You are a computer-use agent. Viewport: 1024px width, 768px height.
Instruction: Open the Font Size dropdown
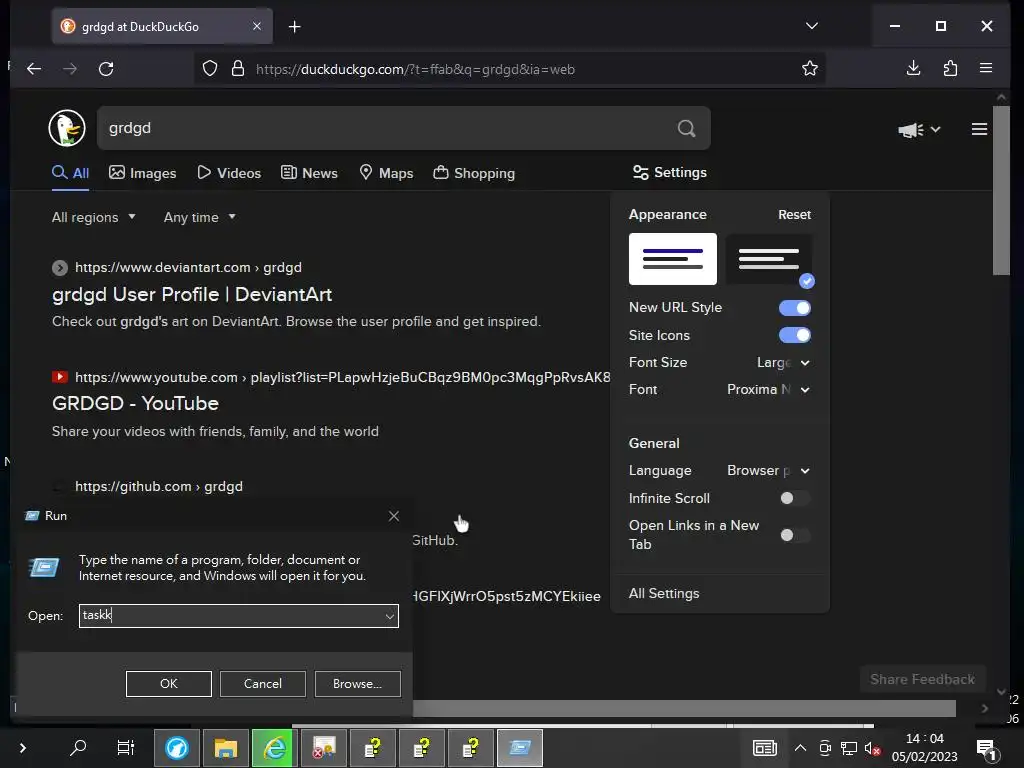(783, 362)
